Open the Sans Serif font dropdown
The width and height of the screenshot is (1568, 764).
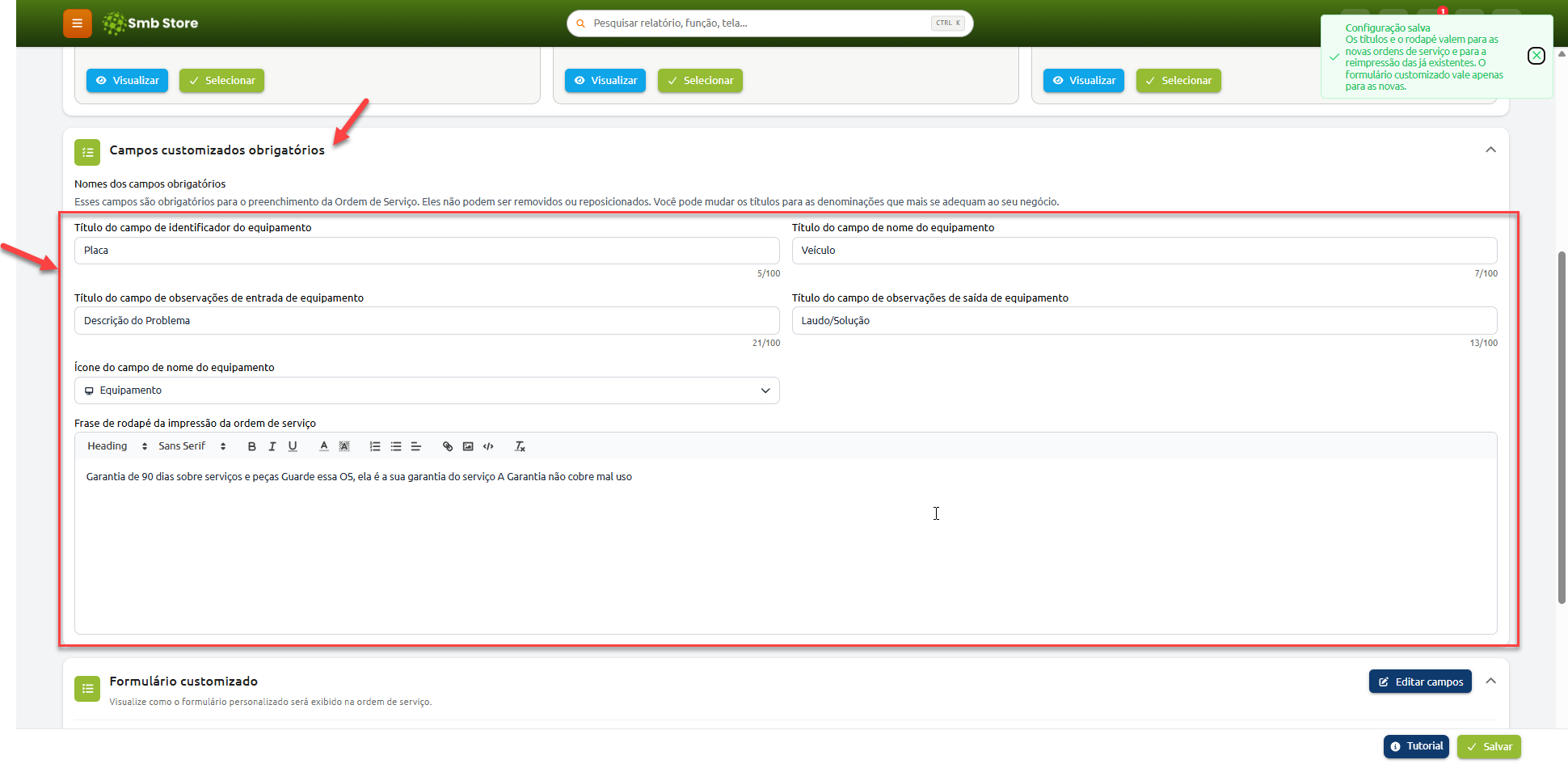coord(192,446)
